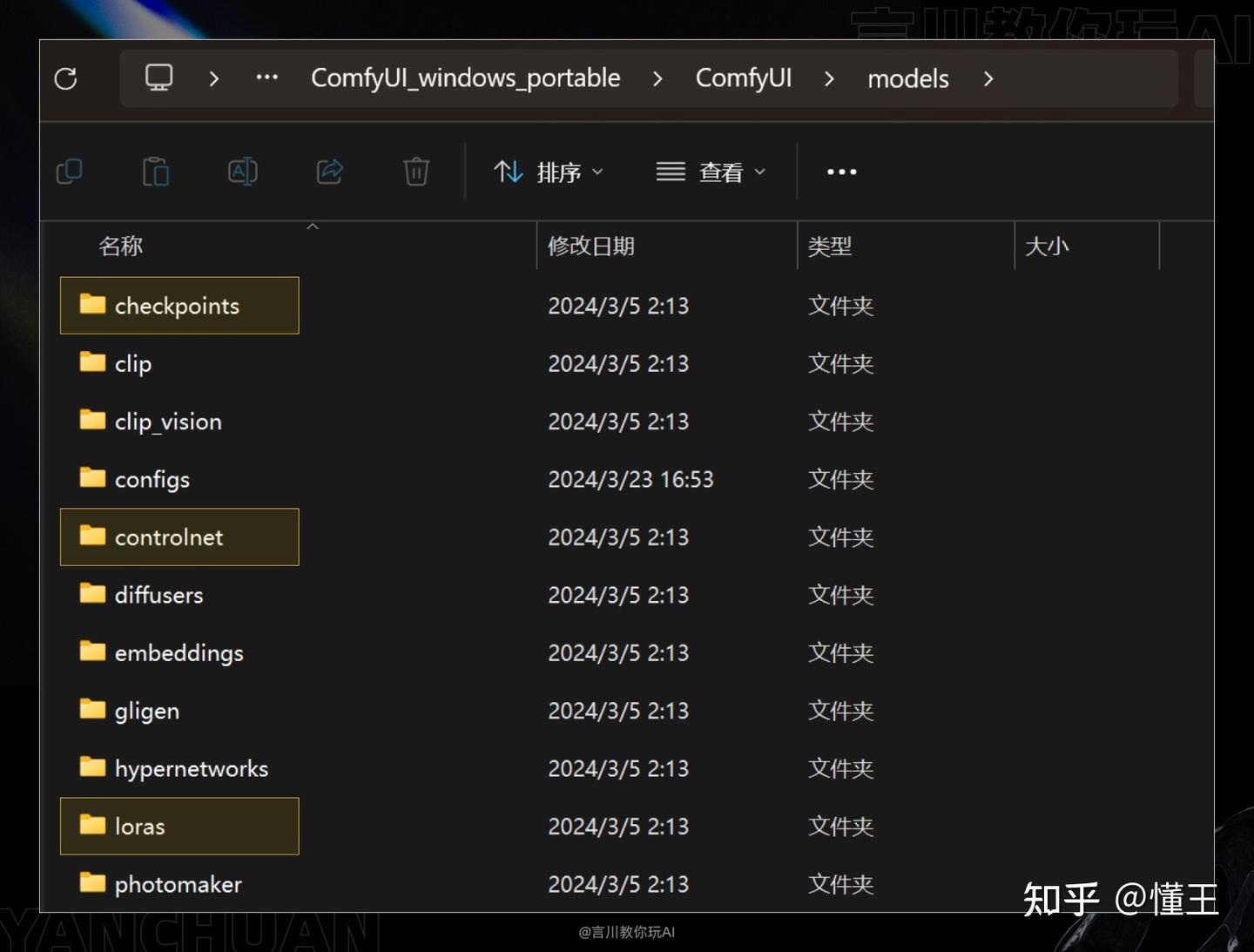This screenshot has width=1254, height=952.
Task: Click the controlnet folder icon
Action: coord(92,536)
